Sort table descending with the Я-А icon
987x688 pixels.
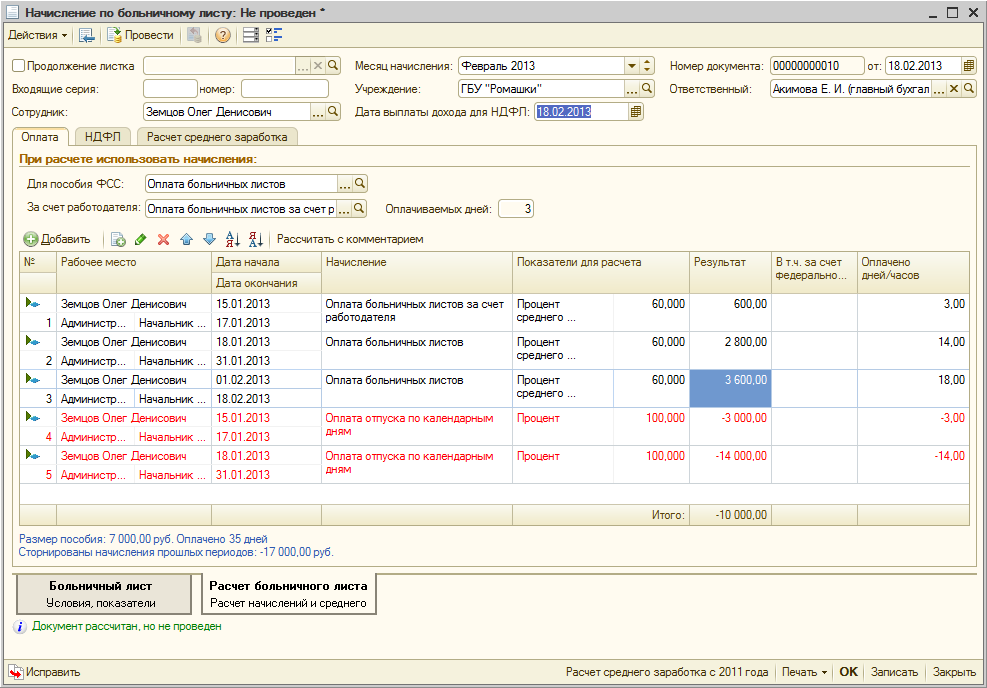pyautogui.click(x=255, y=240)
